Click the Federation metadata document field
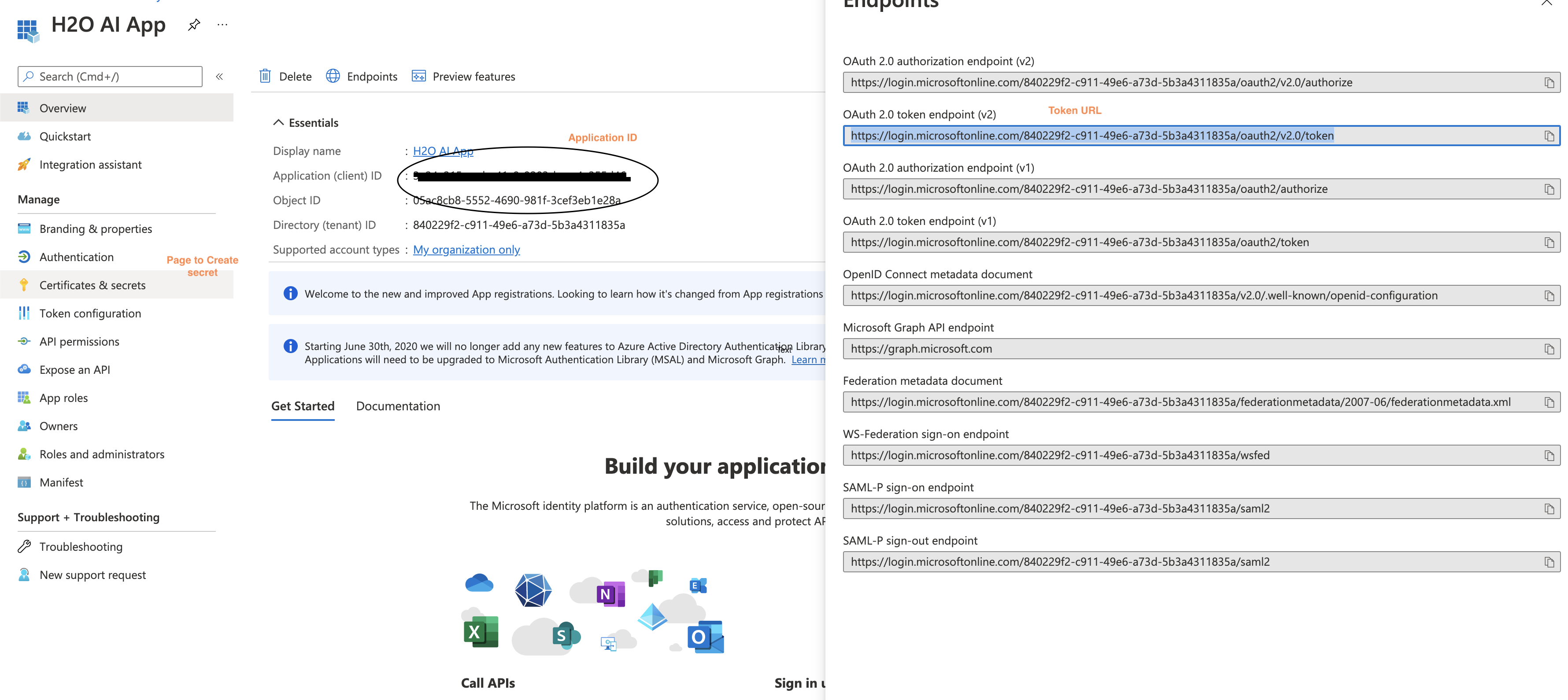This screenshot has width=1568, height=700. pos(1201,402)
